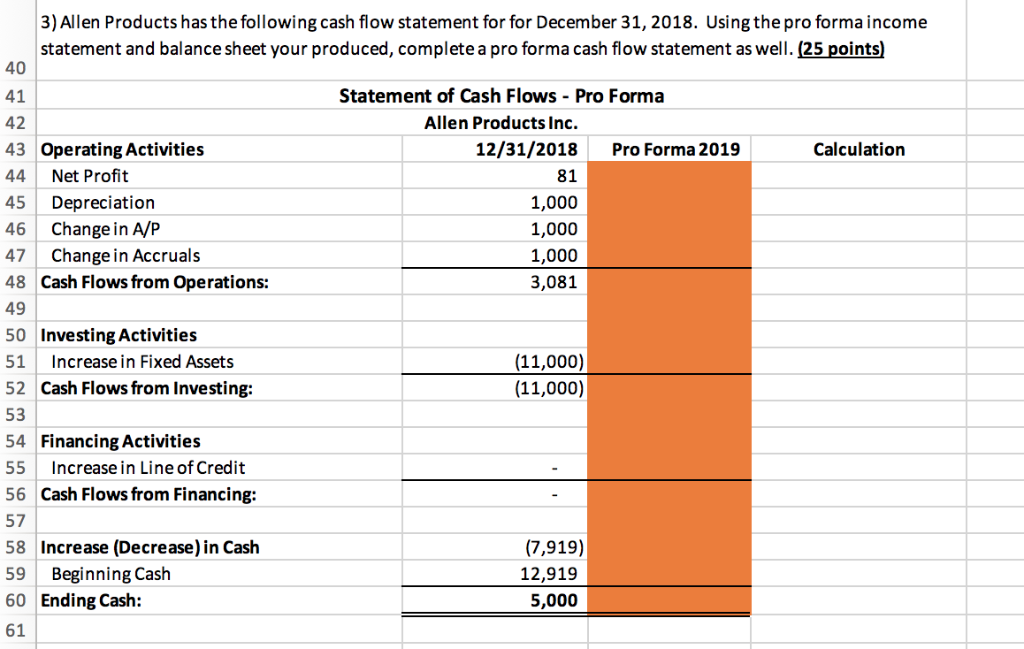Select row header 44
The width and height of the screenshot is (1024, 649).
[x=16, y=176]
